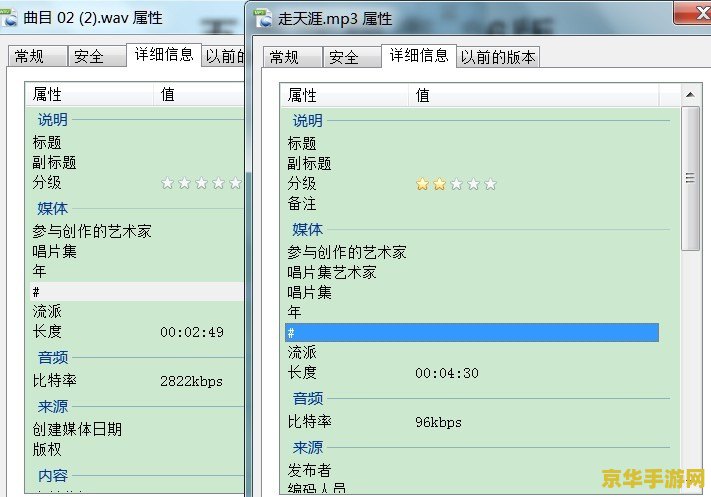The image size is (711, 497).
Task: Select 详细信息 tab in wav properties window
Action: 164,55
